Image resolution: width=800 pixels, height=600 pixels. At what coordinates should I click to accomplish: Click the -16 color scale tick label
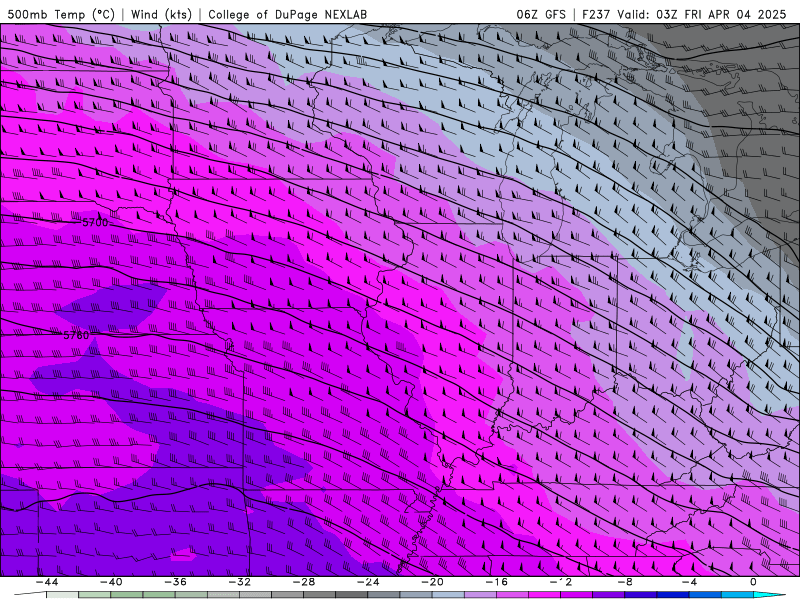pos(496,582)
